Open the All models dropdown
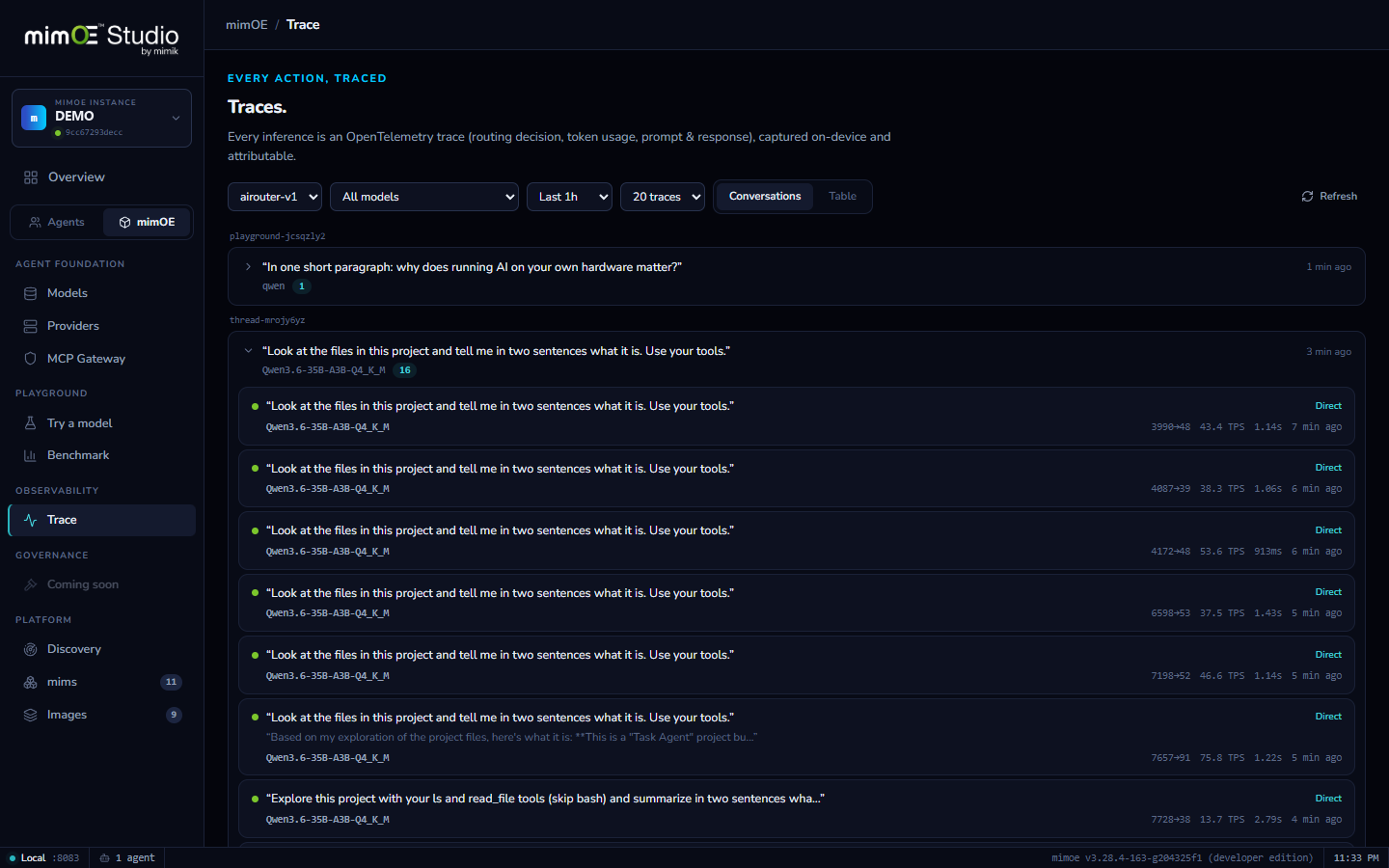This screenshot has height=868, width=1389. pos(424,197)
